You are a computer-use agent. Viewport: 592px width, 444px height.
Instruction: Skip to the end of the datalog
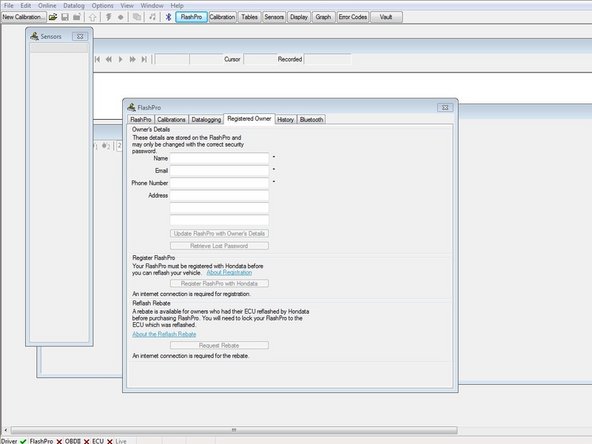coord(144,59)
